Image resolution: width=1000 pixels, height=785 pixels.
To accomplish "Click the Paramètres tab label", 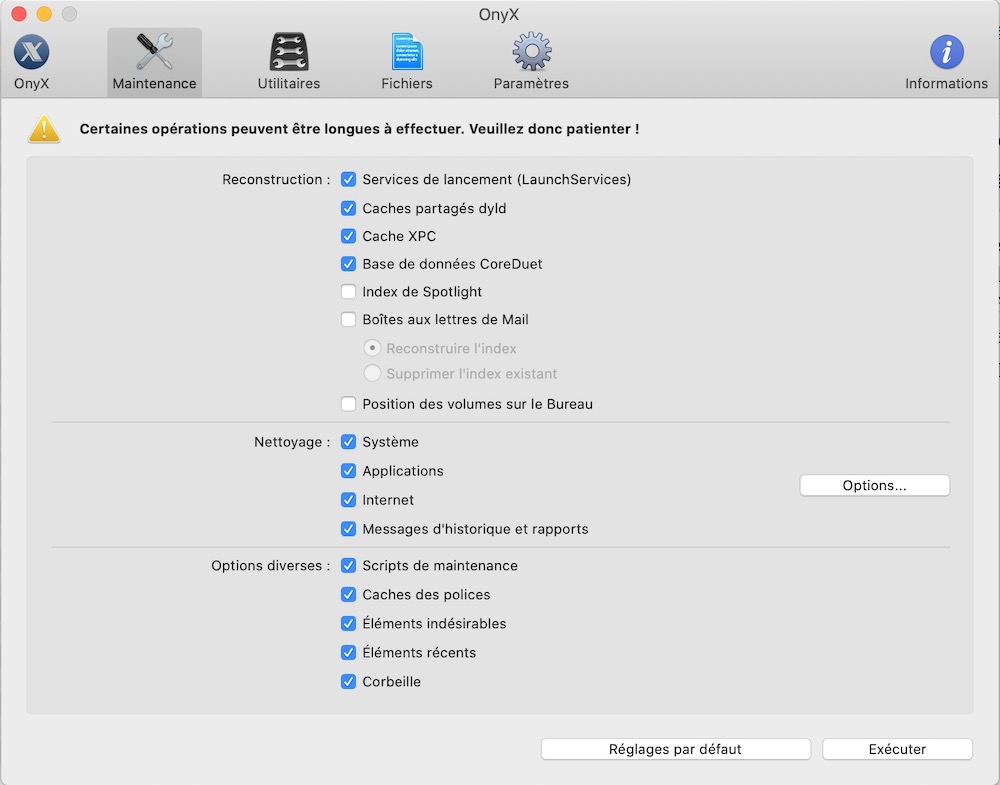I will (531, 84).
